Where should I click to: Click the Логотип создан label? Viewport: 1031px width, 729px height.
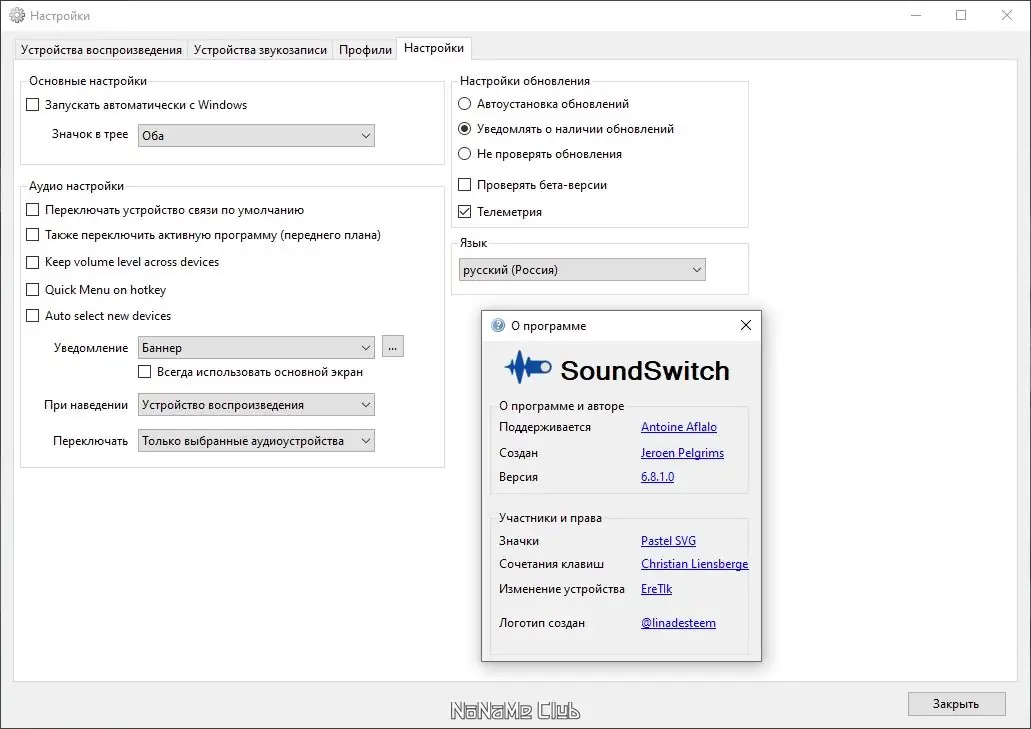click(542, 623)
